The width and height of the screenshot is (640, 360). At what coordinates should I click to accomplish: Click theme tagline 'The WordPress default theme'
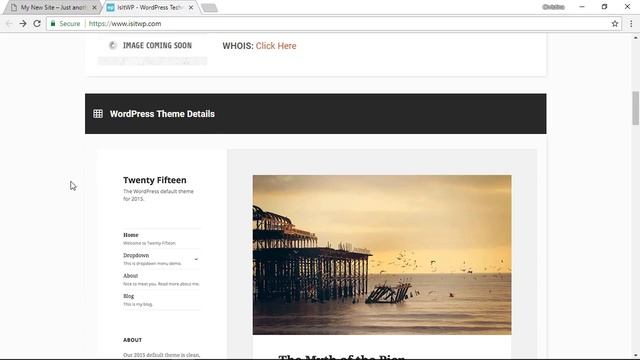click(158, 195)
